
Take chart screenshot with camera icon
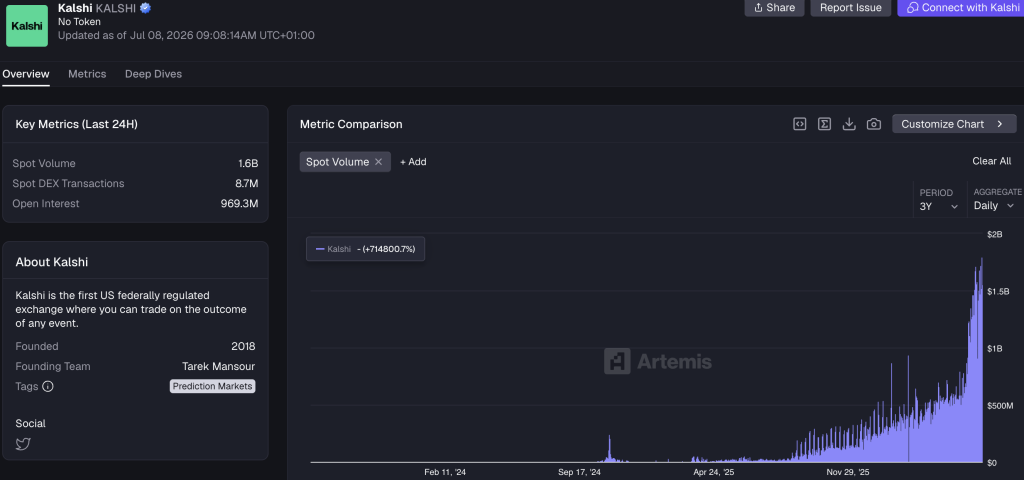point(874,124)
